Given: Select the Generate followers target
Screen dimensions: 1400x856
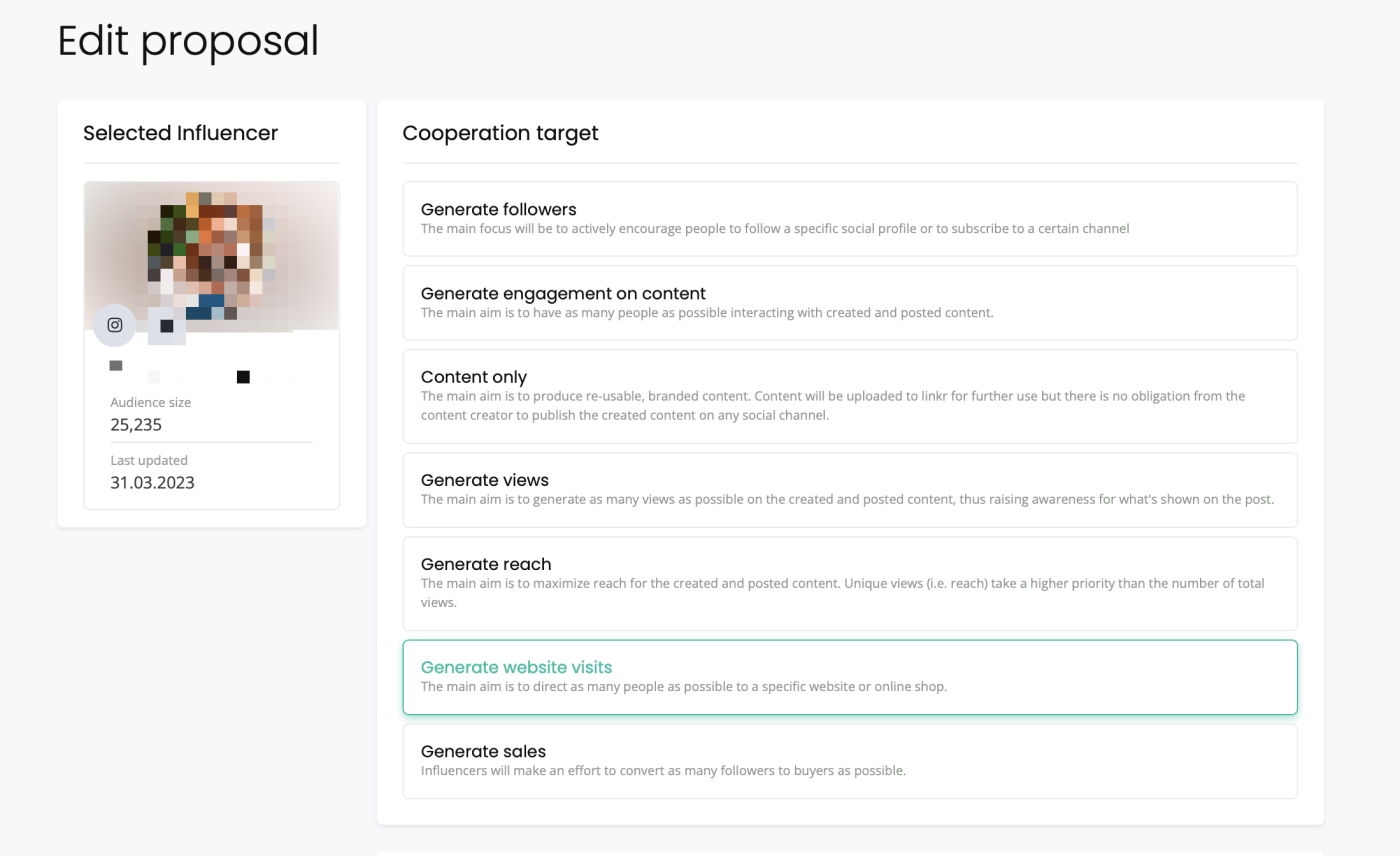Looking at the screenshot, I should click(x=850, y=219).
